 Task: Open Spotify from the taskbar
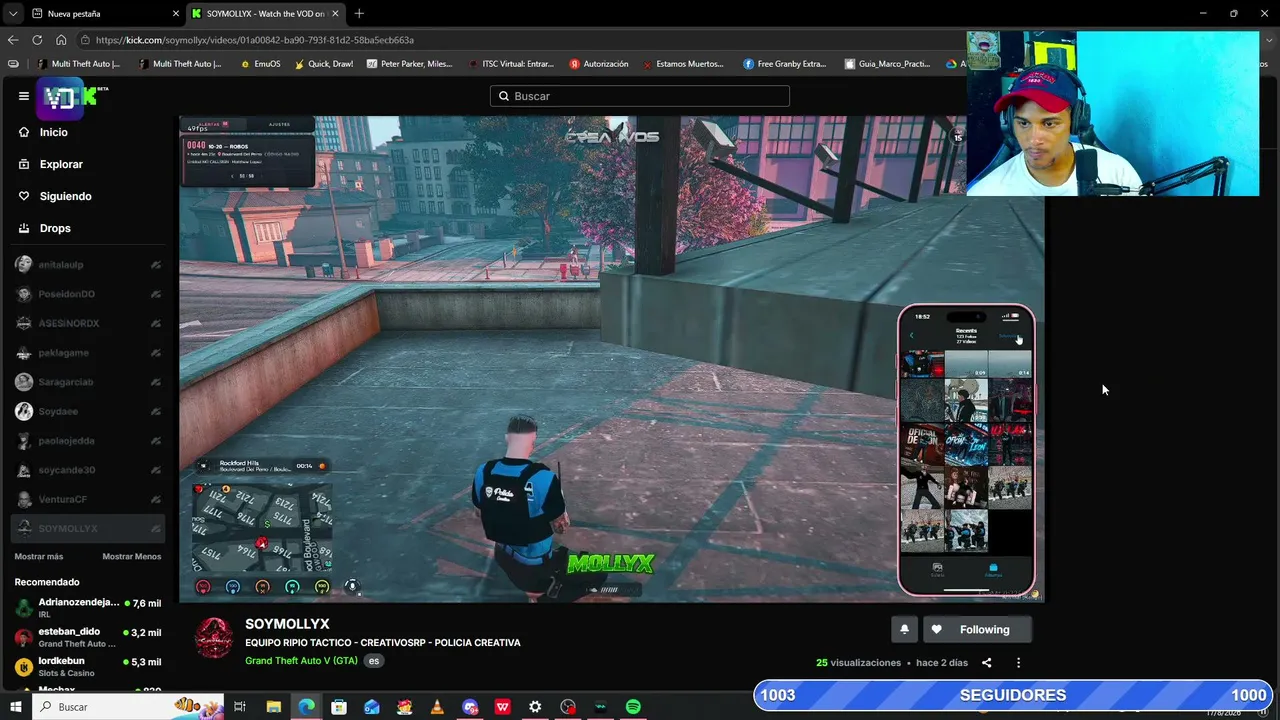point(633,707)
